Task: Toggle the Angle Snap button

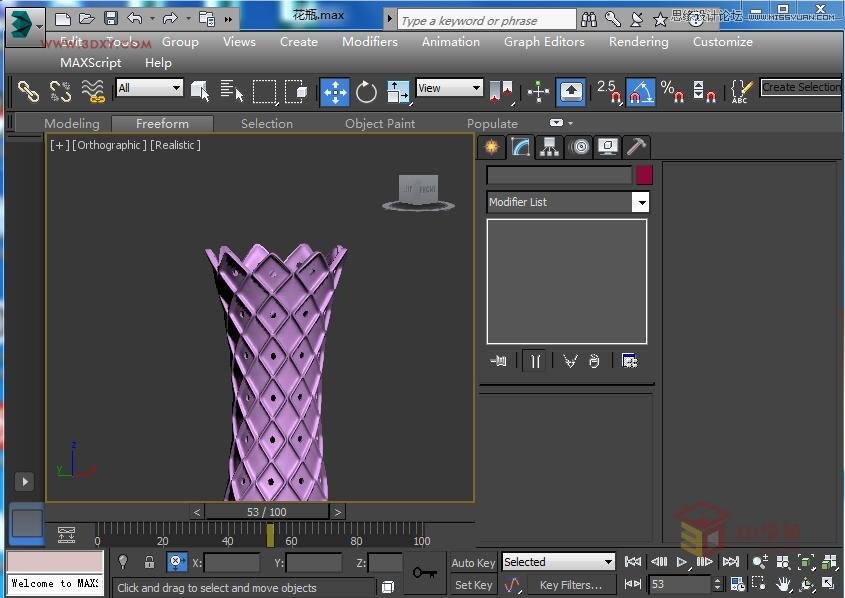Action: point(640,92)
